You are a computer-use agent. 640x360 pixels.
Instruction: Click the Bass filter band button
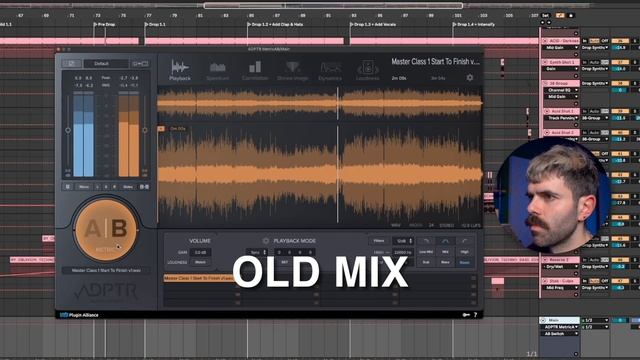click(445, 262)
